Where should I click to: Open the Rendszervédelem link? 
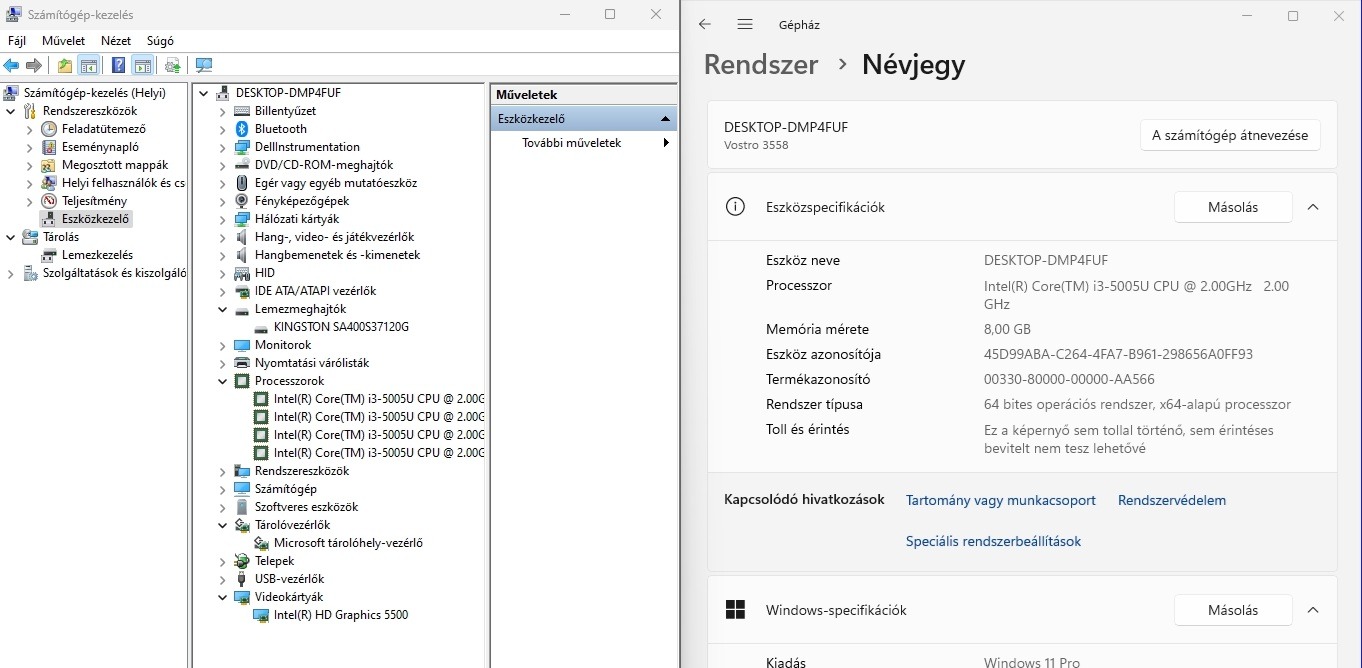(1172, 500)
